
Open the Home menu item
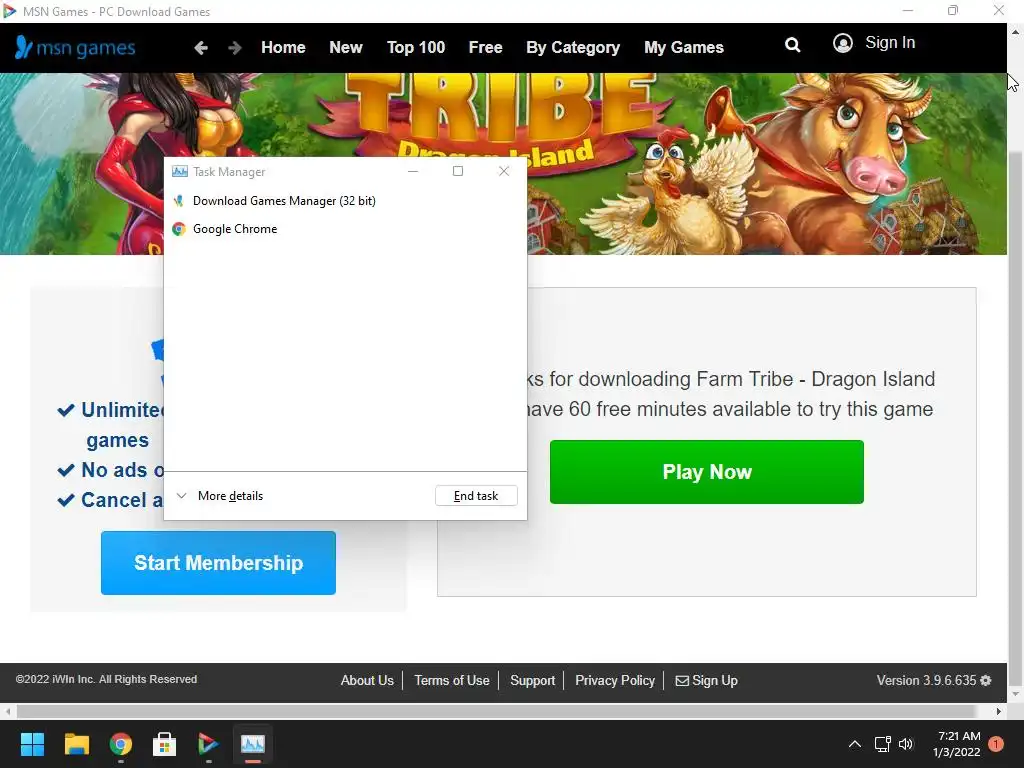[x=283, y=48]
